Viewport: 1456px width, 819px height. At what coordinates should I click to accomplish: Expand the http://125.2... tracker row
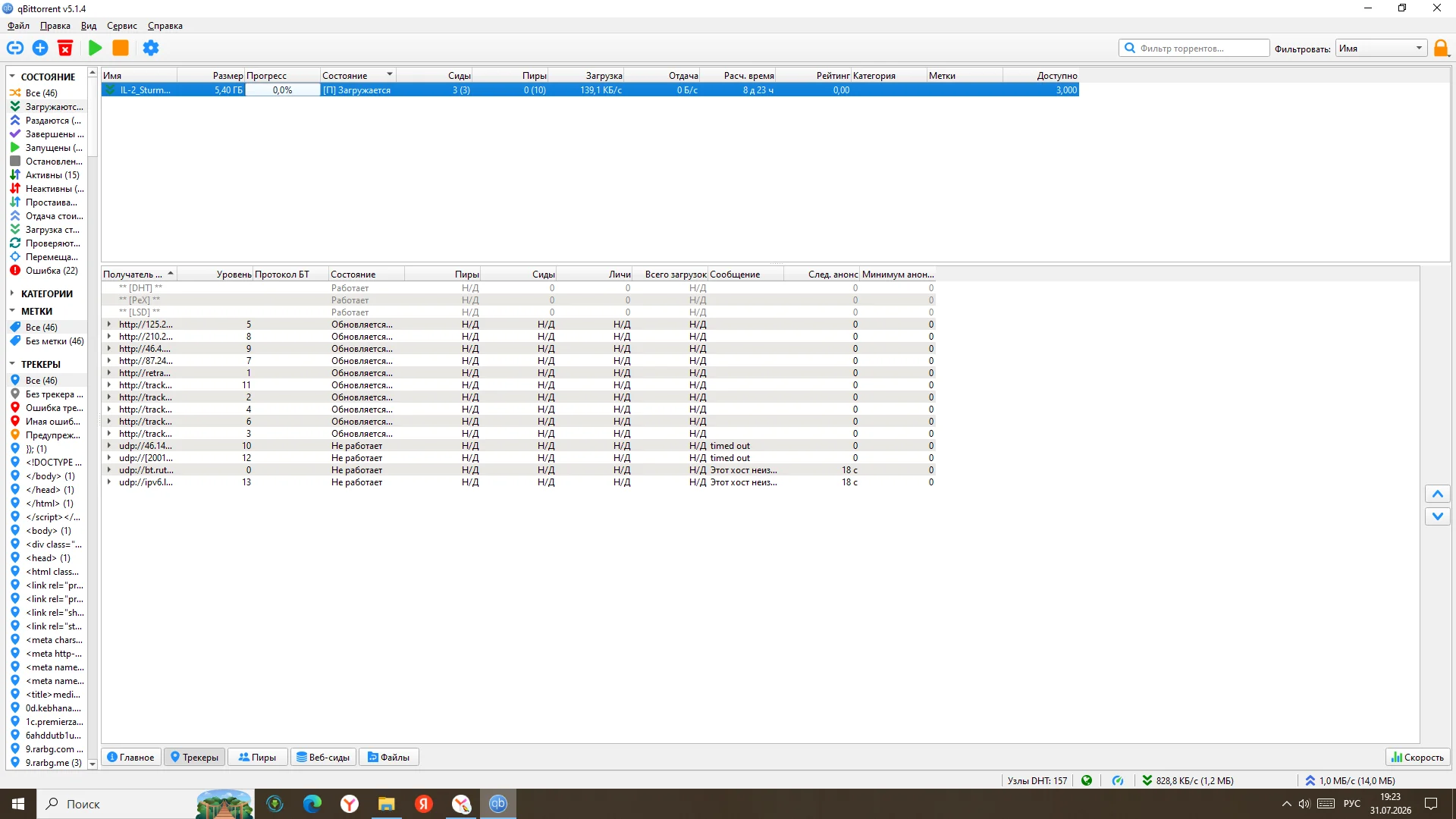tap(109, 325)
